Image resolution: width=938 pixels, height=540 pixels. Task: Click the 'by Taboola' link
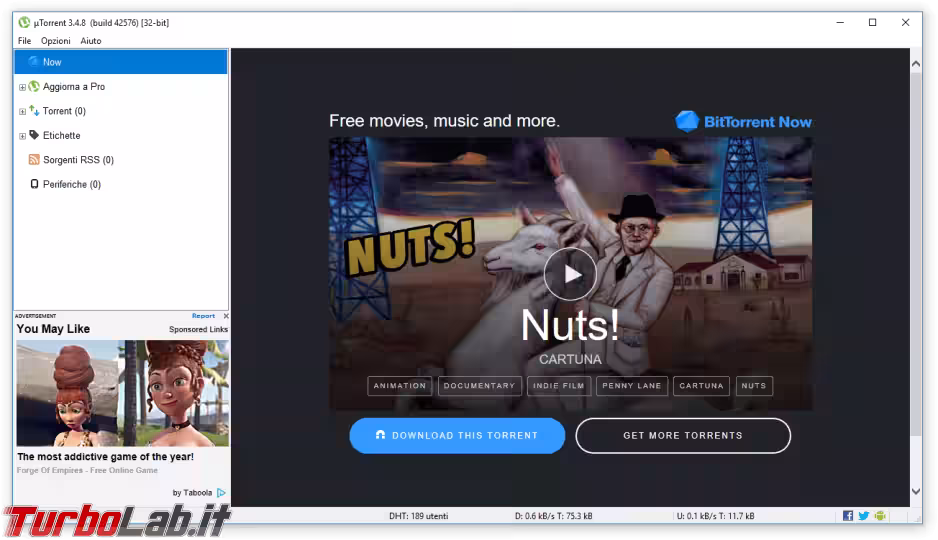(x=192, y=493)
